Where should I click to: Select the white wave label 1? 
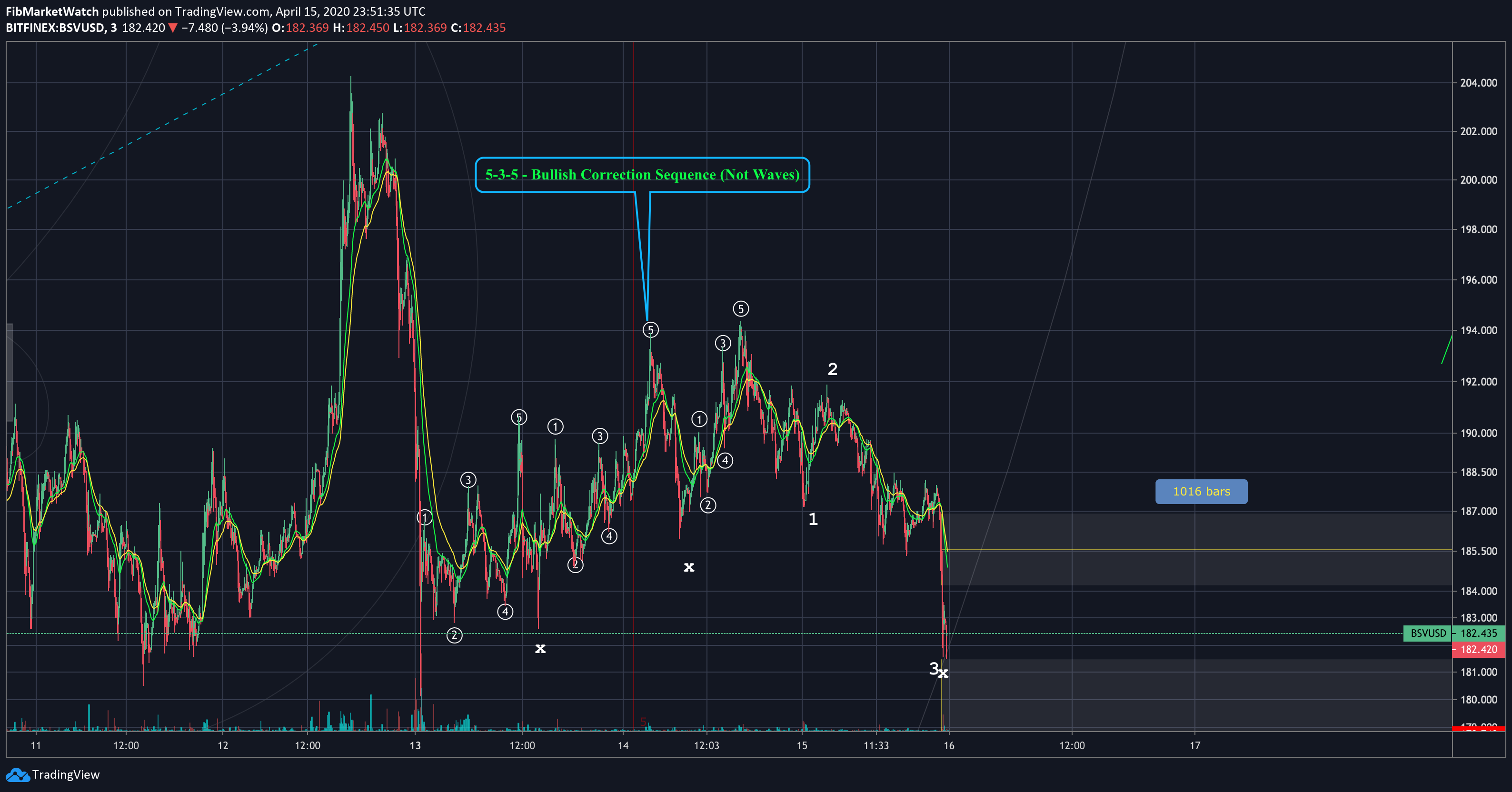point(813,519)
